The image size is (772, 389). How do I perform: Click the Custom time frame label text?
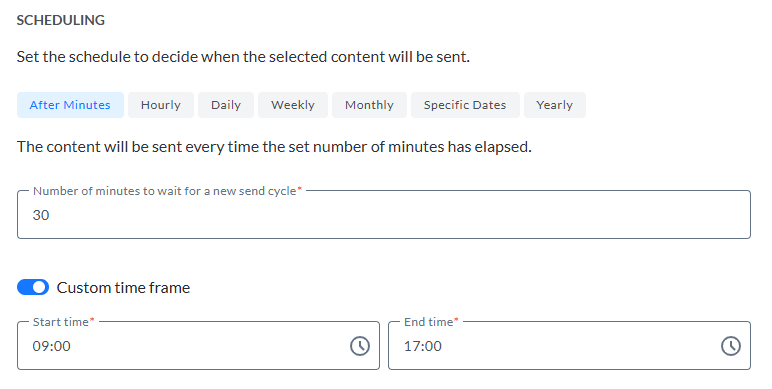tap(124, 288)
